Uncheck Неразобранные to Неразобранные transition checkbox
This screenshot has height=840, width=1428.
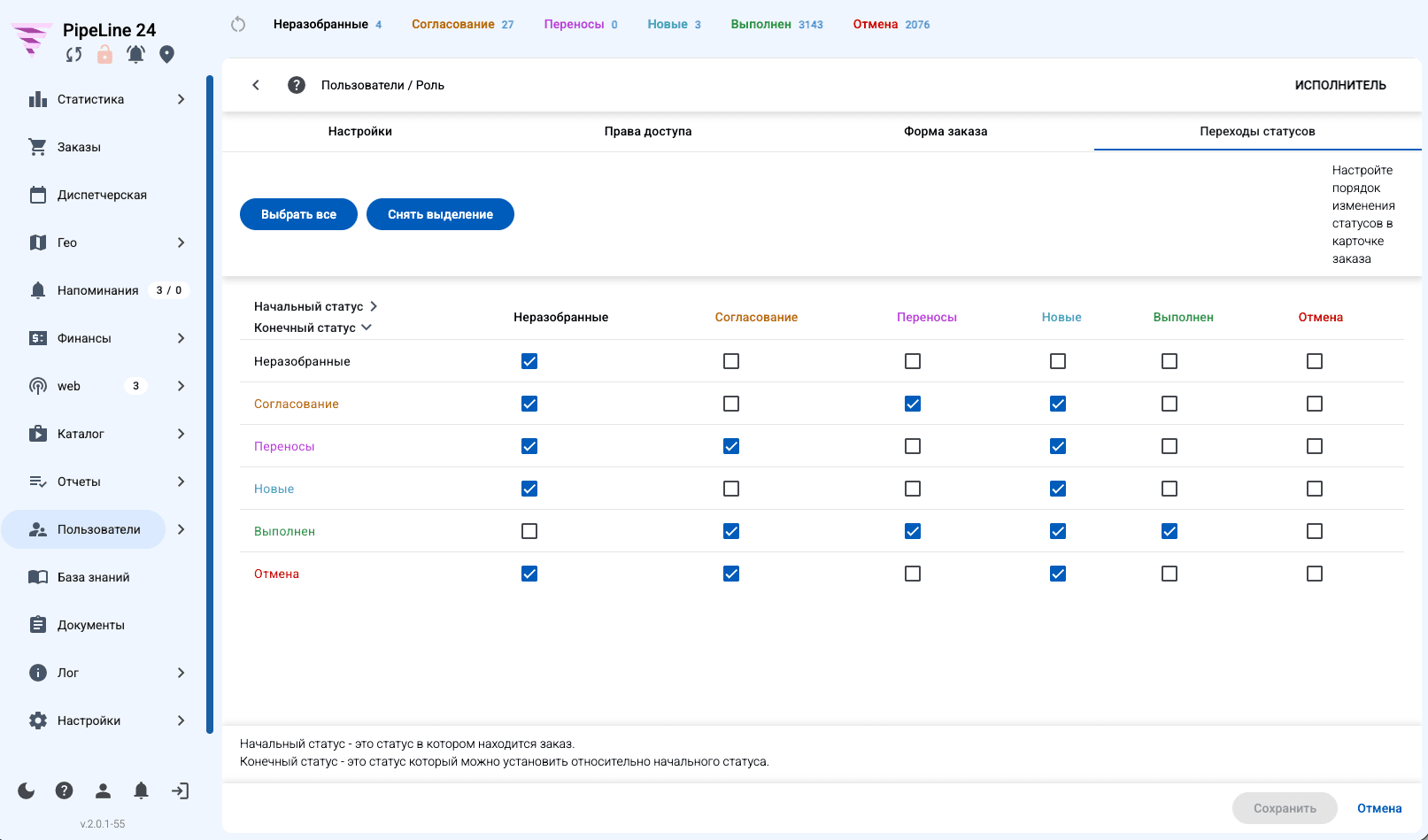[529, 361]
